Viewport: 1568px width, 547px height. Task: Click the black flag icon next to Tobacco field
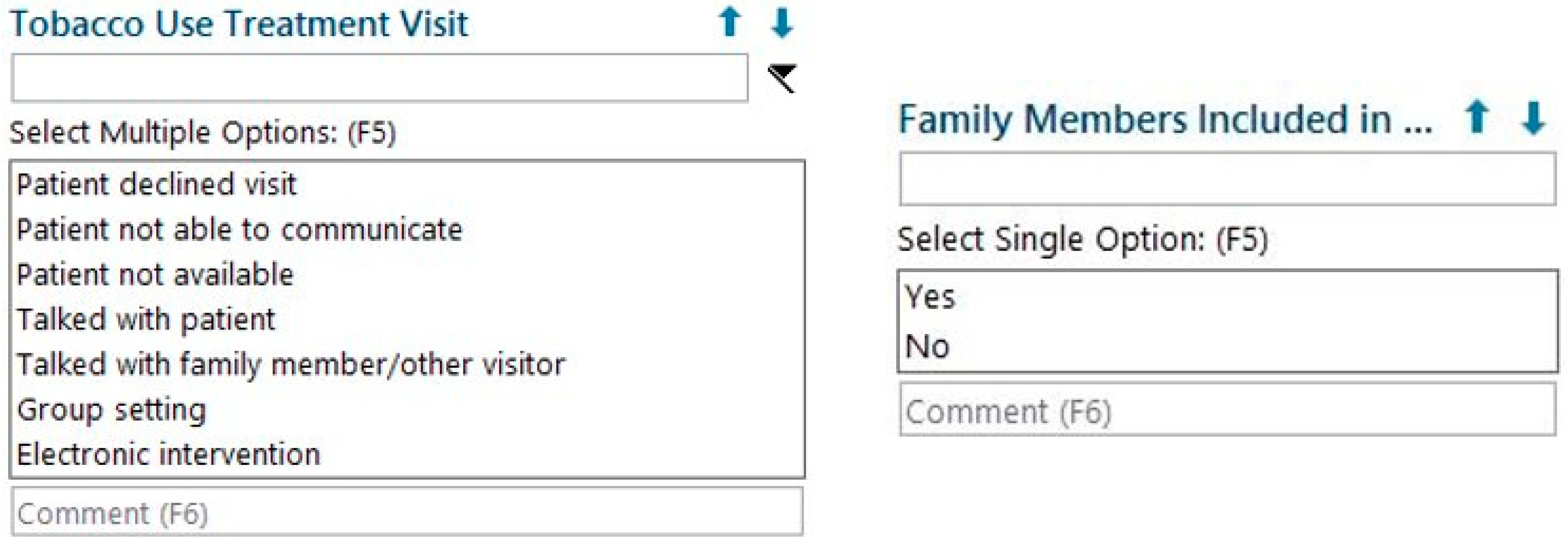click(782, 78)
